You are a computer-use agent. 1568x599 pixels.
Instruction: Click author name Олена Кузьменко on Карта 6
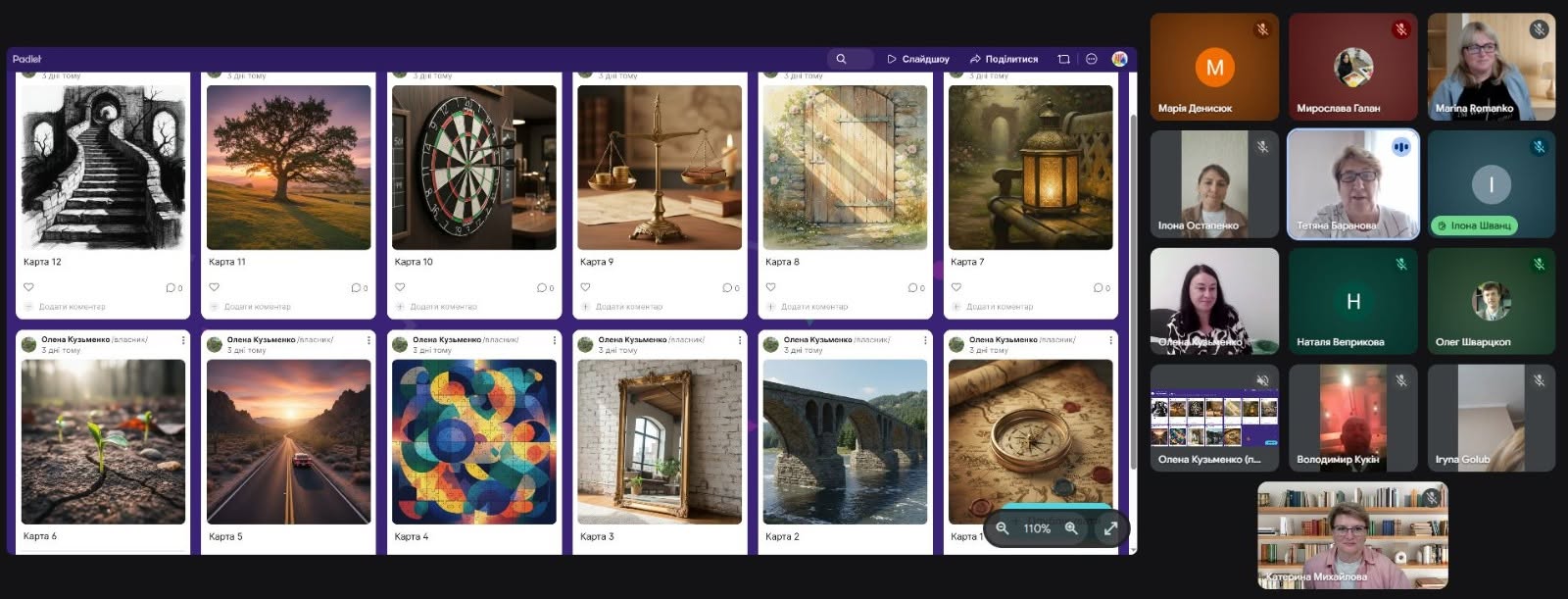pyautogui.click(x=75, y=339)
